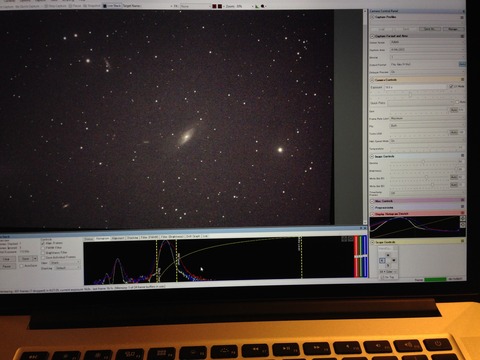The image size is (480, 360).
Task: Open the High Speed Mode dropdown
Action: (x=427, y=141)
